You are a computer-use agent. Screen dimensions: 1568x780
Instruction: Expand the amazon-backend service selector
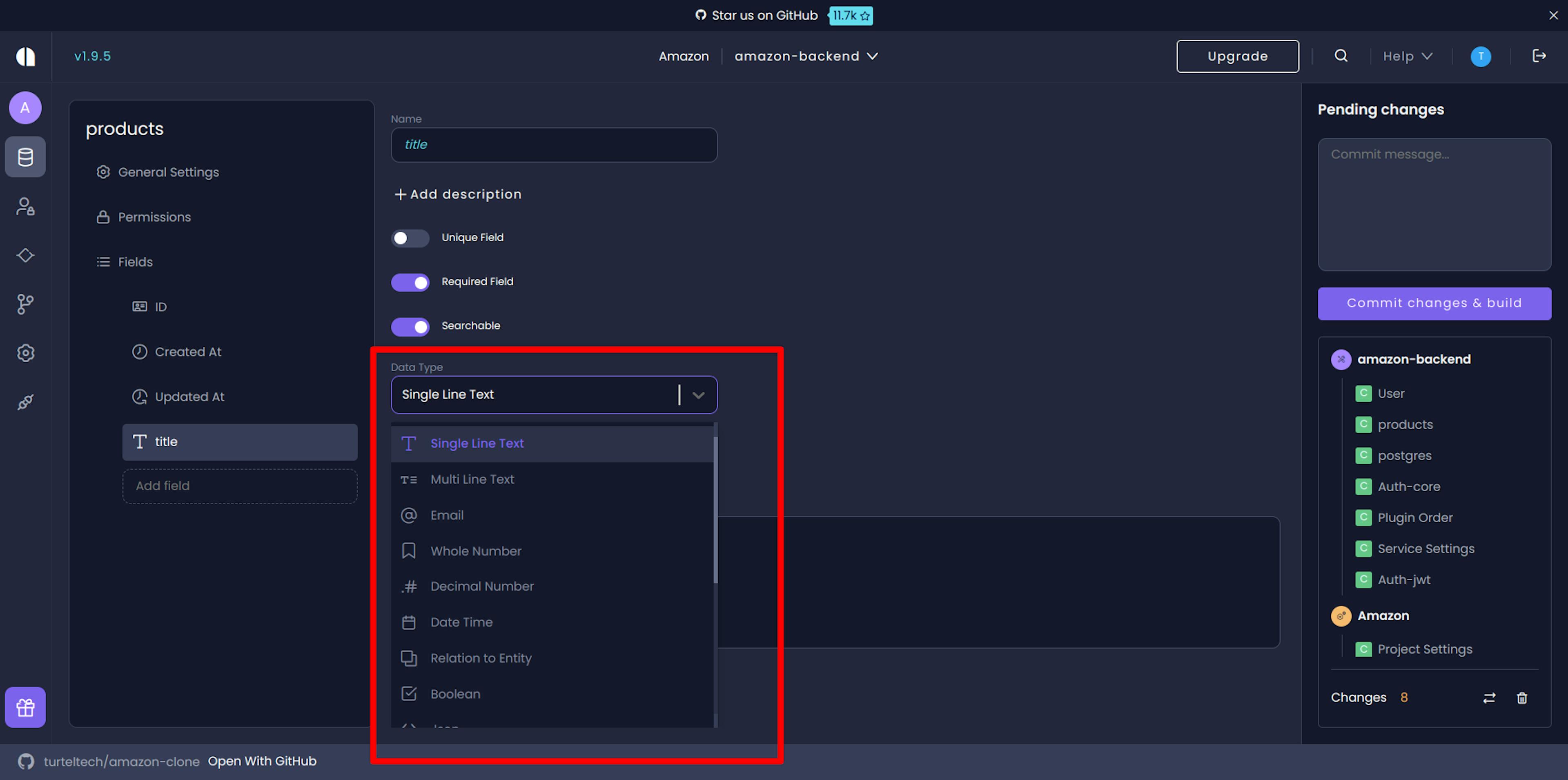point(806,56)
